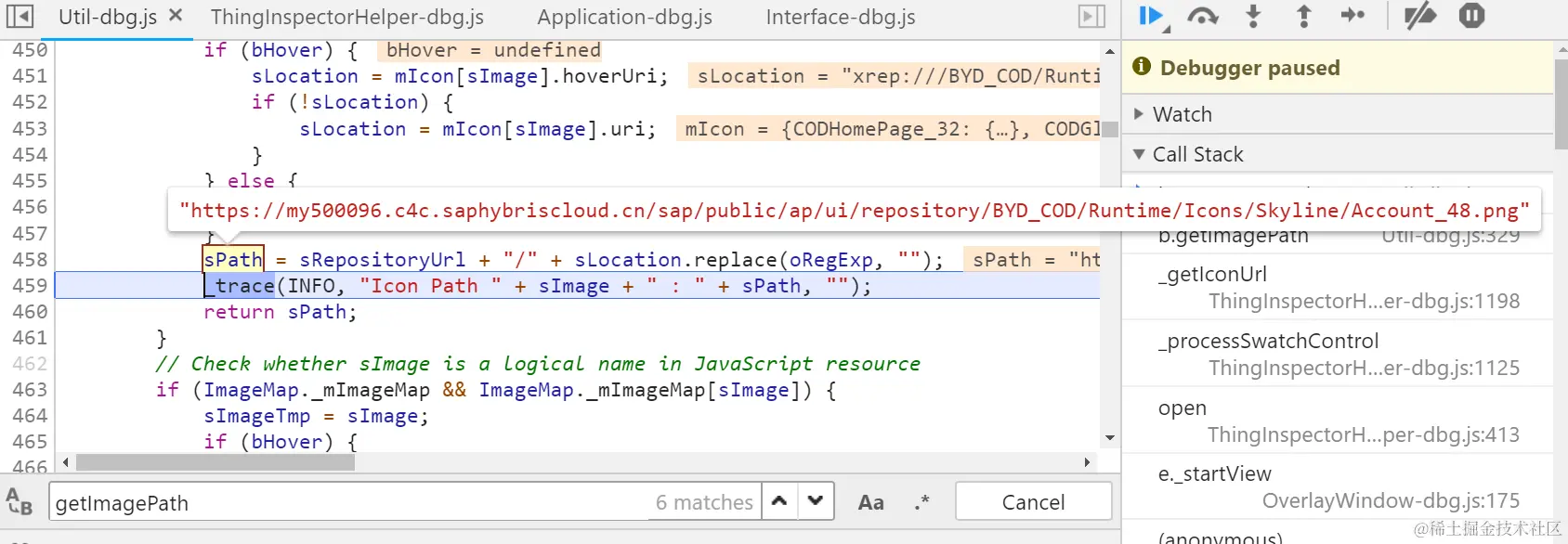Screen dimensions: 1568x544
Task: Click the ImageMap._mImageMap condition line
Action: tap(496, 390)
